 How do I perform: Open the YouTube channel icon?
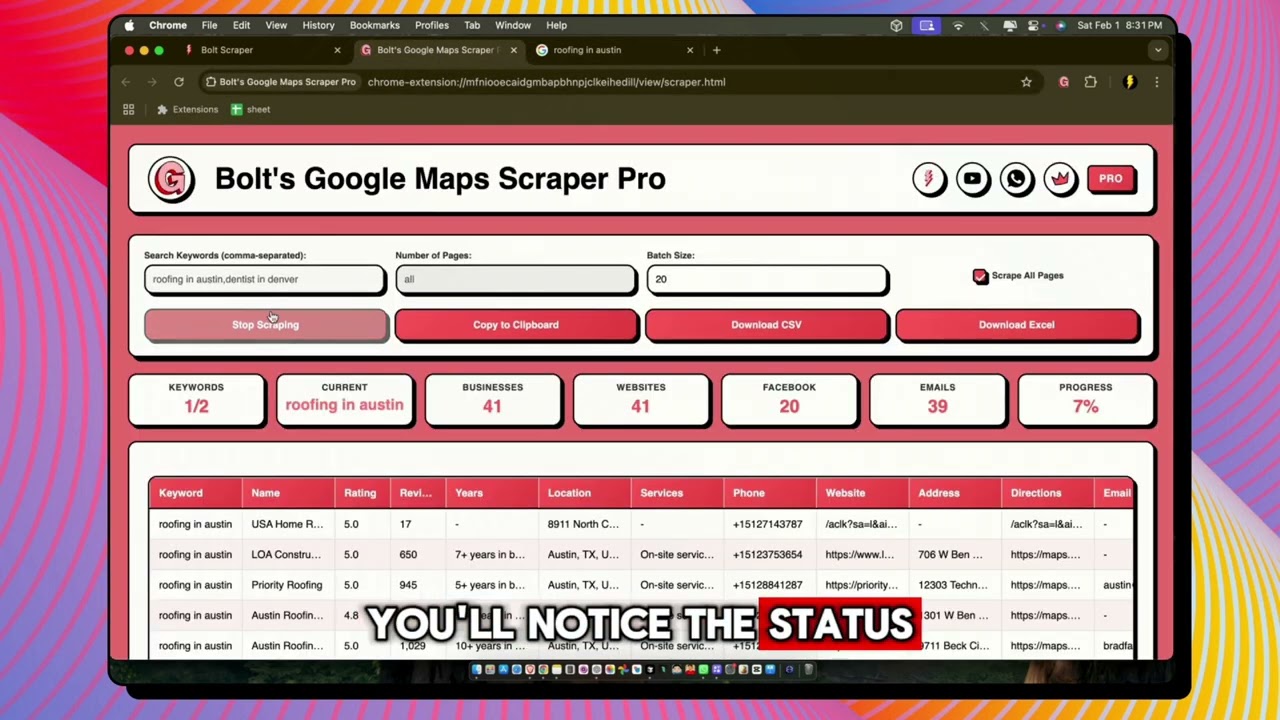972,178
